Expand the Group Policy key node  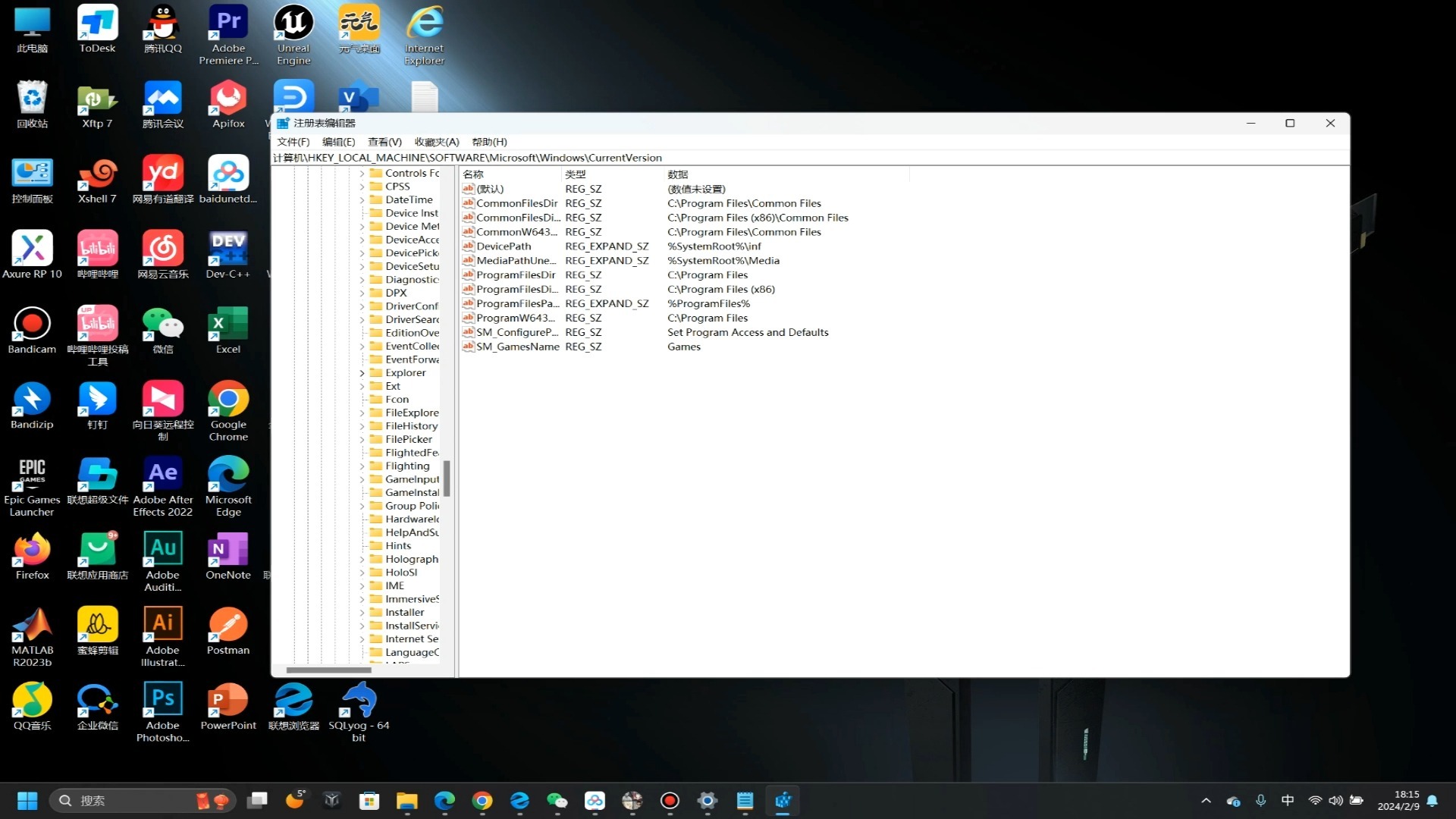(362, 506)
